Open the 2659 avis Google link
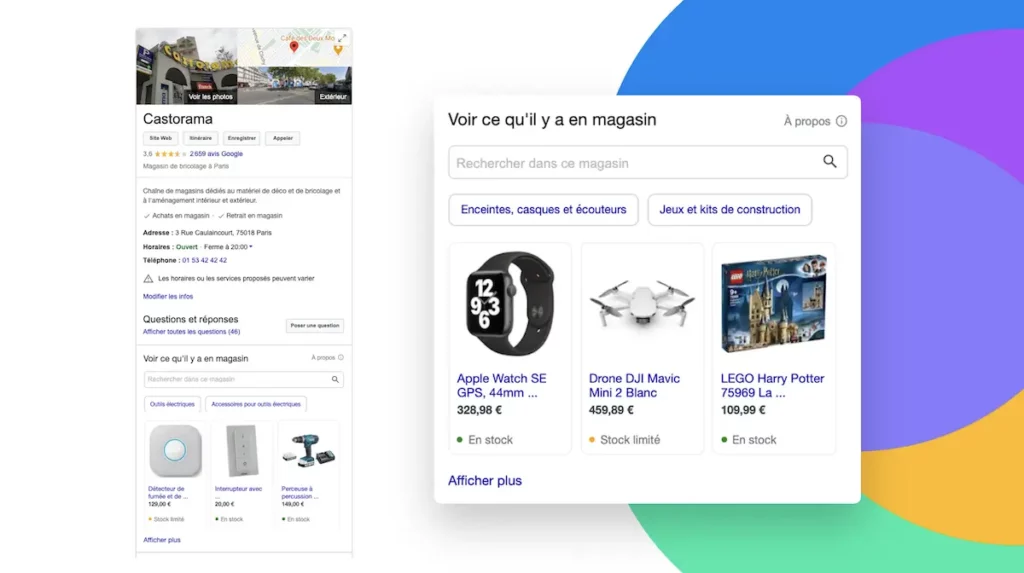 [216, 154]
